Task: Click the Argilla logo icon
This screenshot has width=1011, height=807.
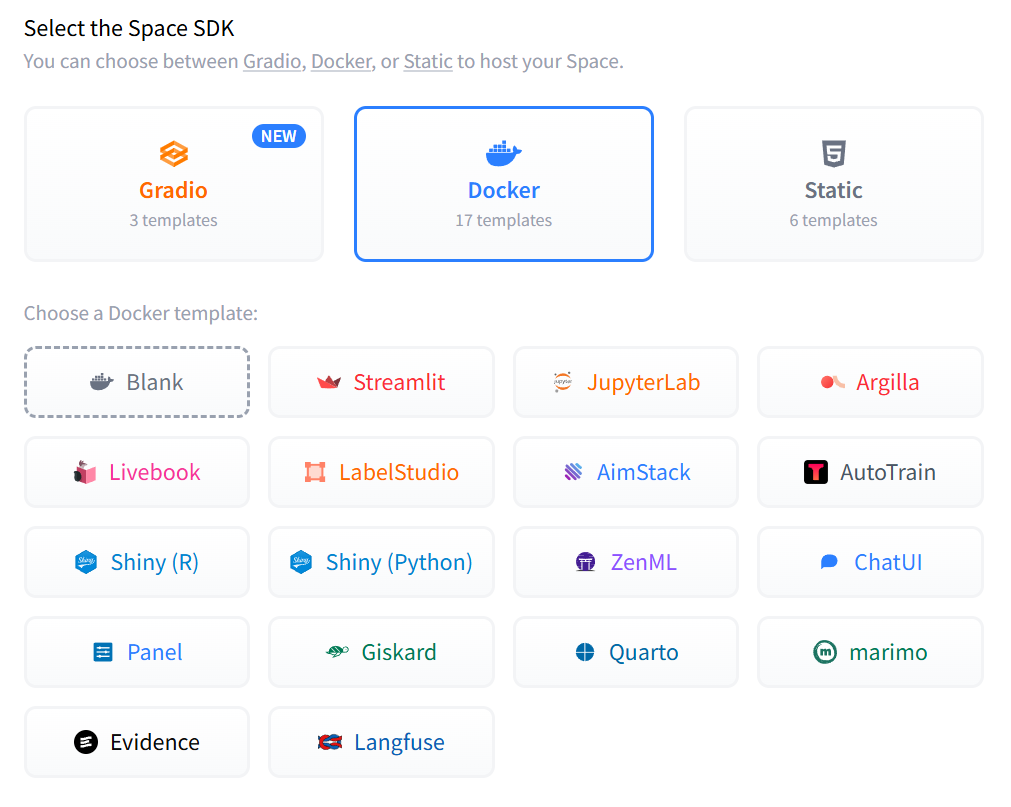Action: pyautogui.click(x=832, y=382)
